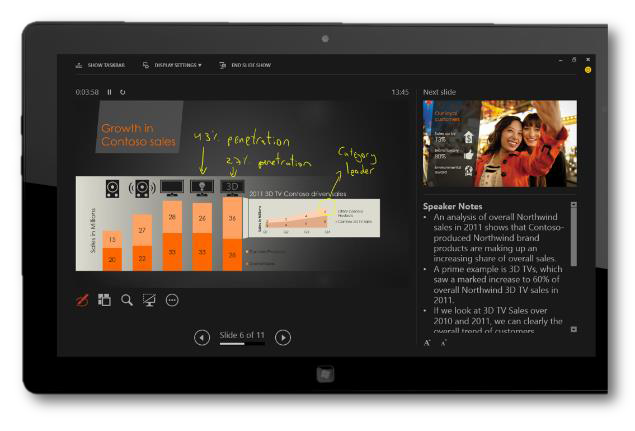Click the Next slide label
635x431 pixels.
click(x=439, y=92)
